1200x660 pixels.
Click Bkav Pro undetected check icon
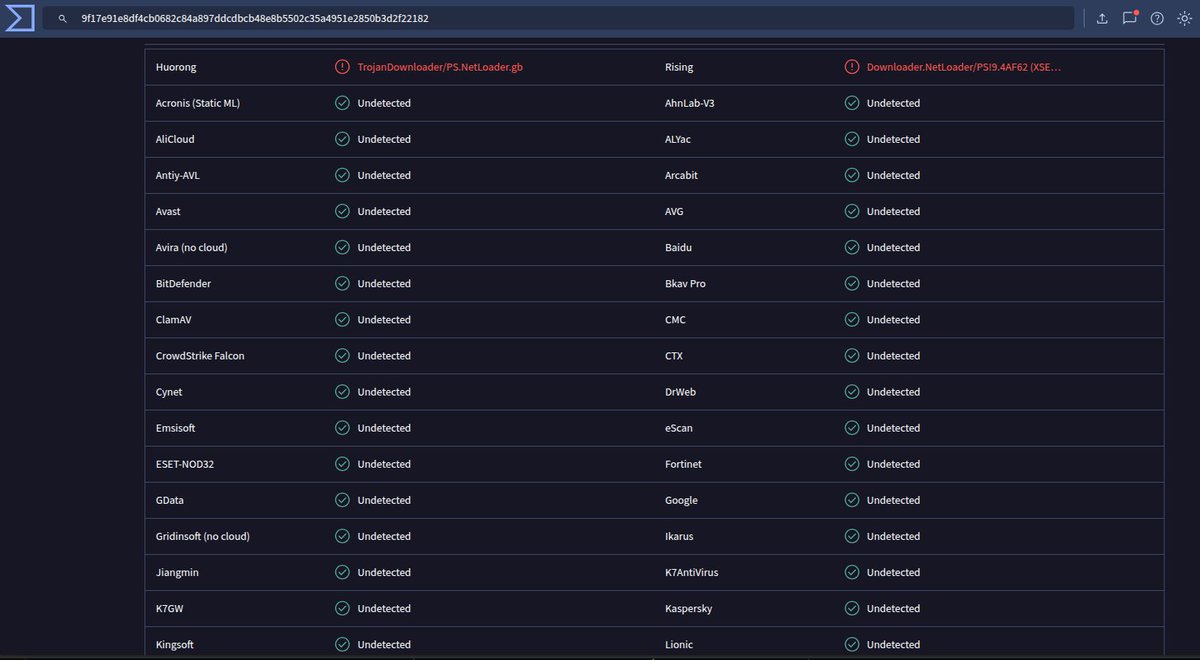point(852,283)
